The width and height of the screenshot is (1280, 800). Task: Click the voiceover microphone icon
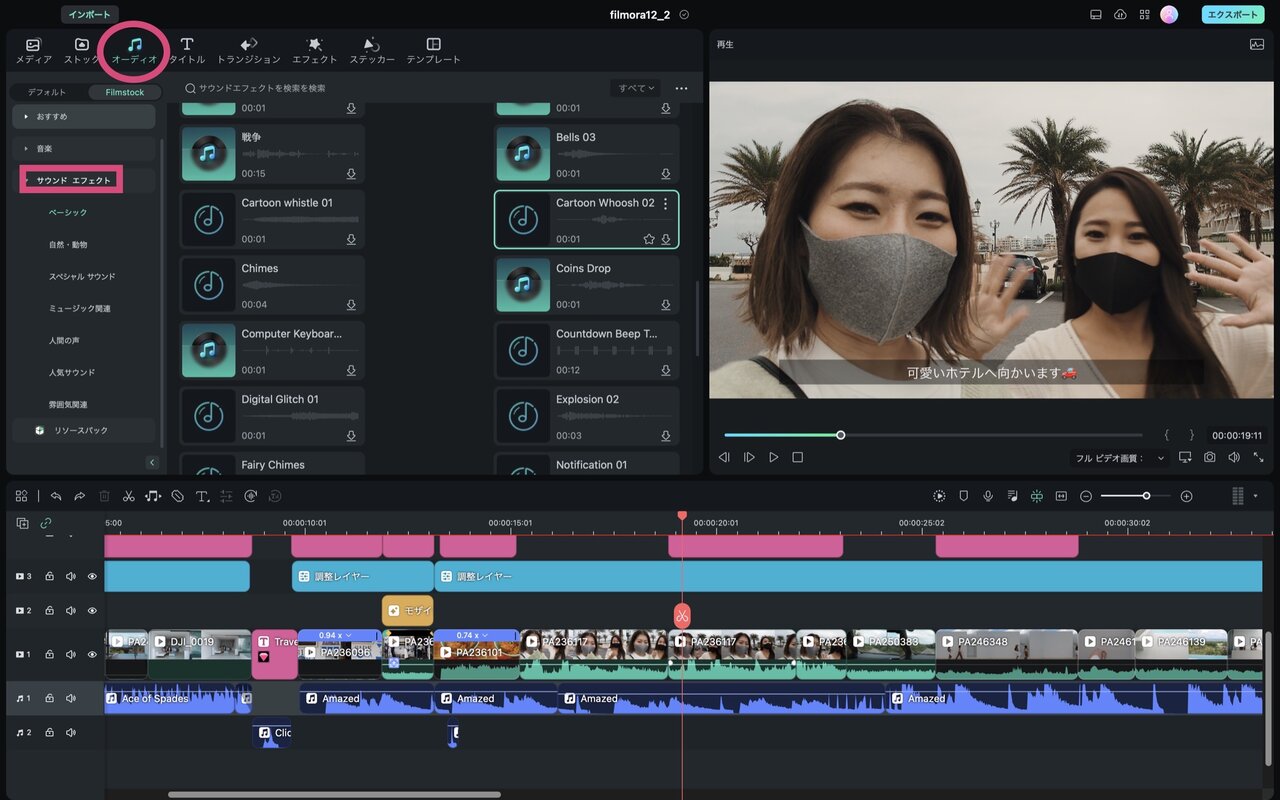[x=988, y=496]
